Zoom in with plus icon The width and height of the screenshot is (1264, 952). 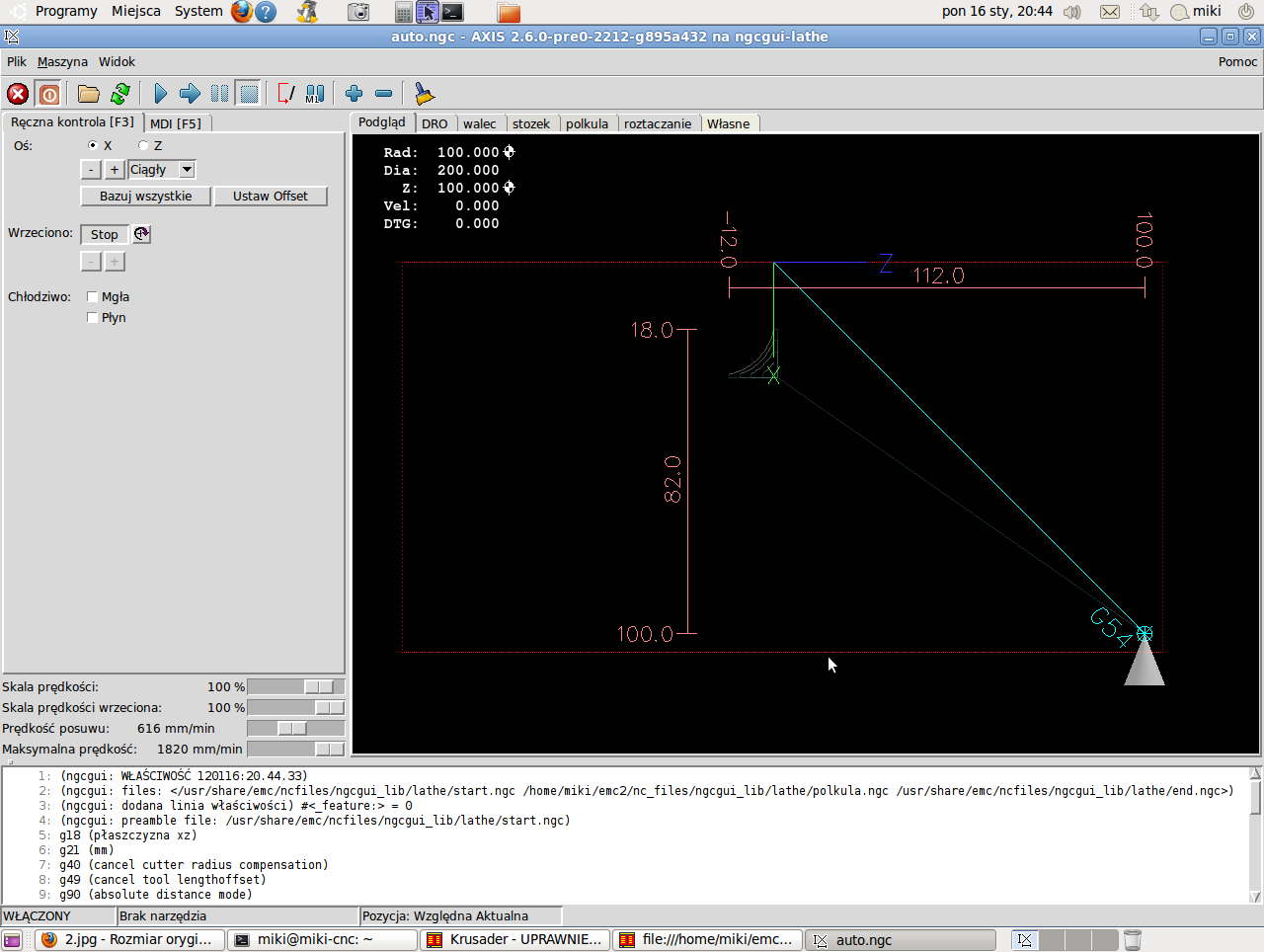[x=354, y=94]
